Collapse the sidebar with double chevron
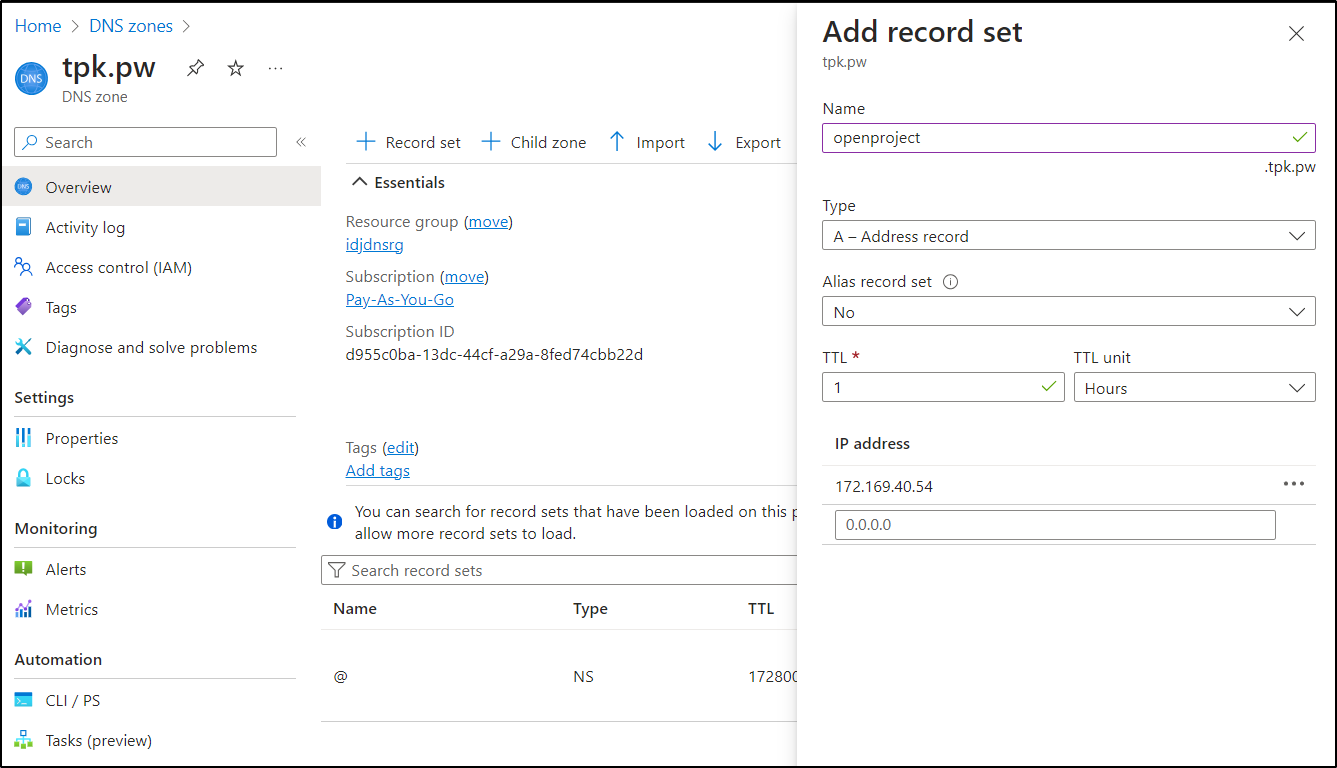The height and width of the screenshot is (768, 1337). (x=301, y=142)
